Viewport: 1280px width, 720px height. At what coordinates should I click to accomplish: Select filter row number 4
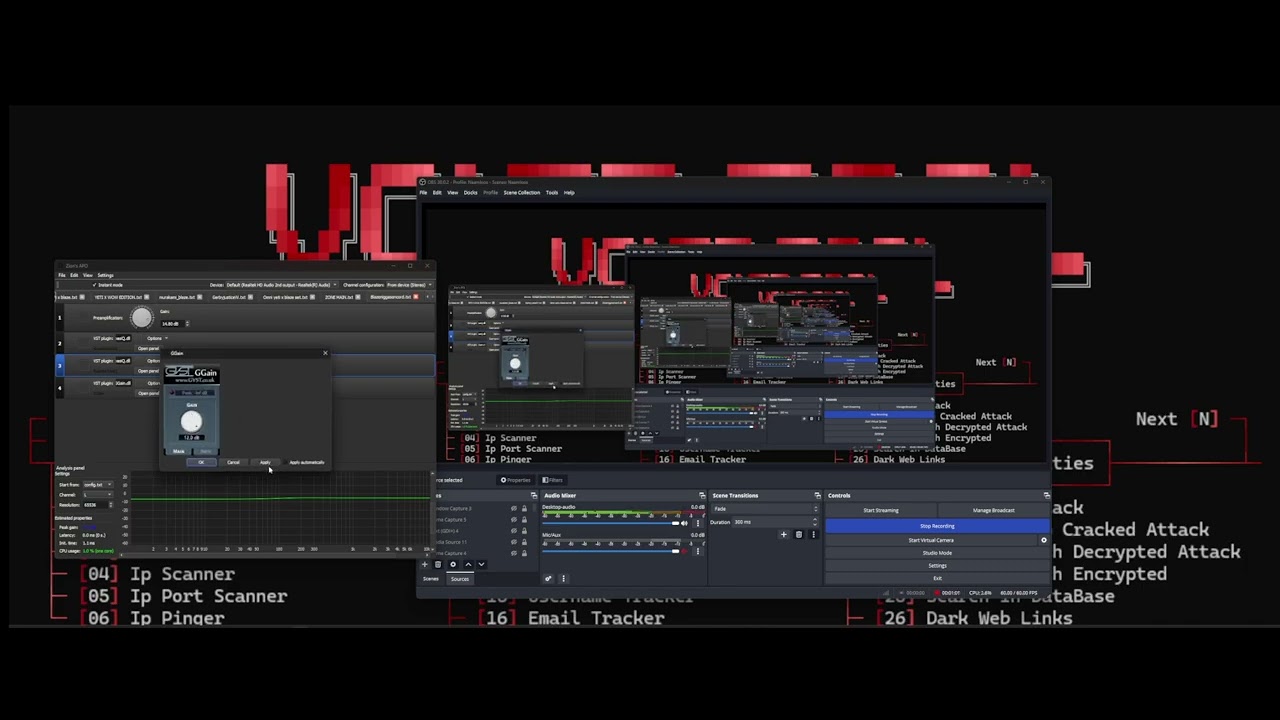pyautogui.click(x=59, y=387)
